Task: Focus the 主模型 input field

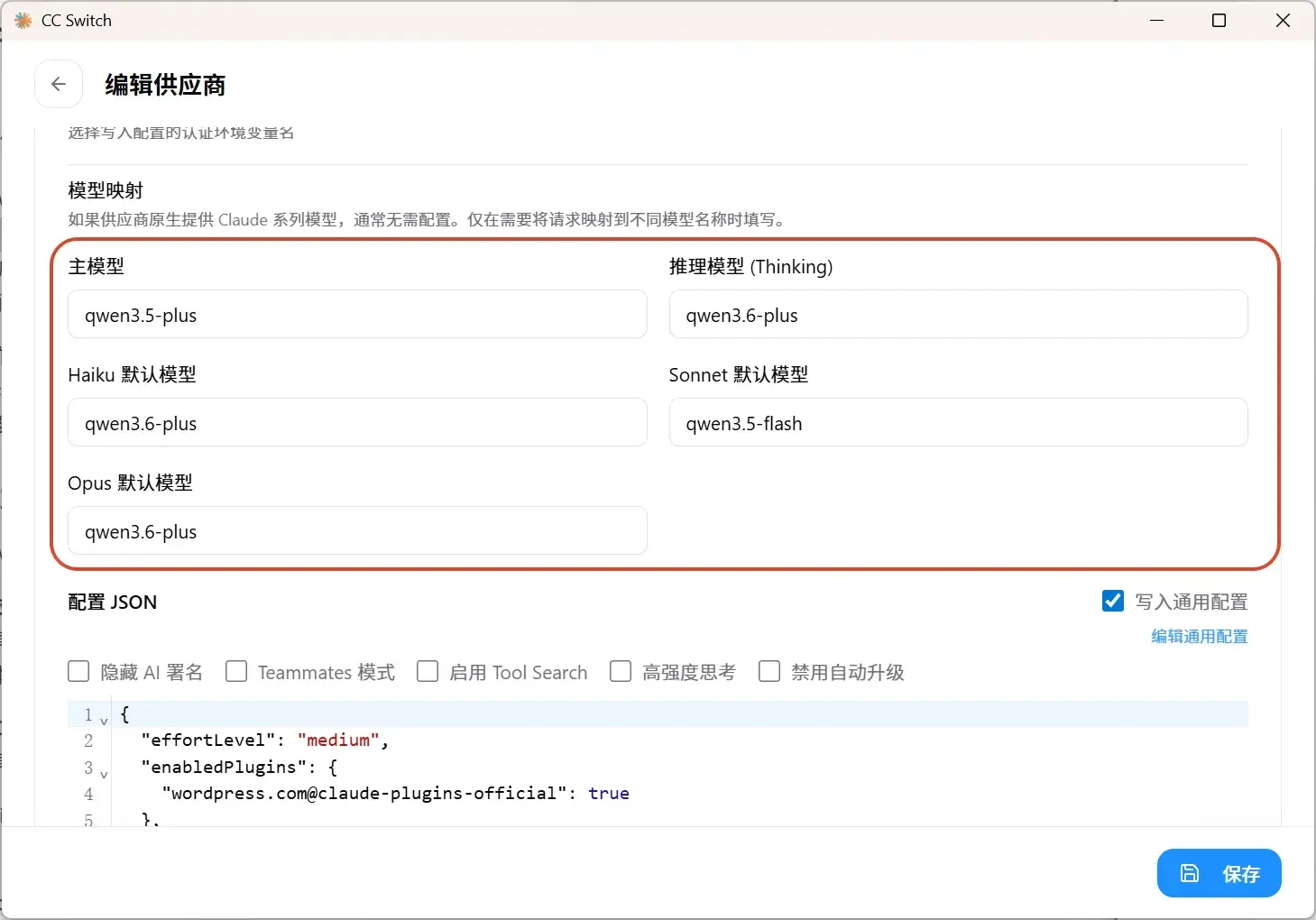Action: coord(357,315)
